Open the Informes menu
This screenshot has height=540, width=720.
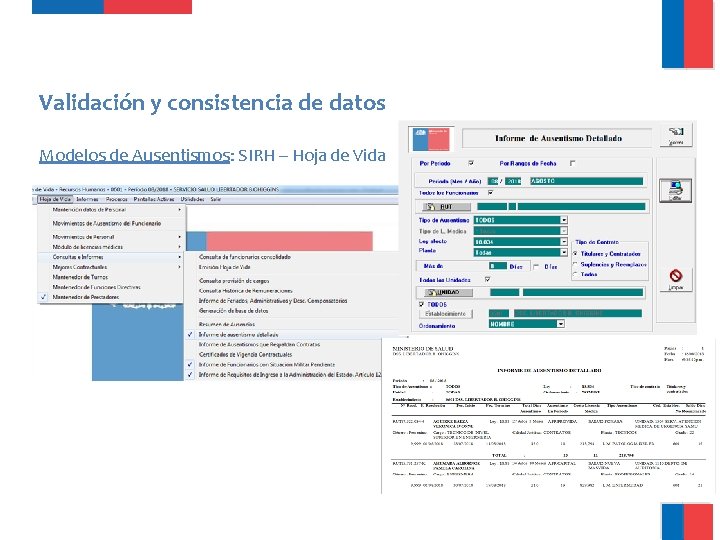87,199
